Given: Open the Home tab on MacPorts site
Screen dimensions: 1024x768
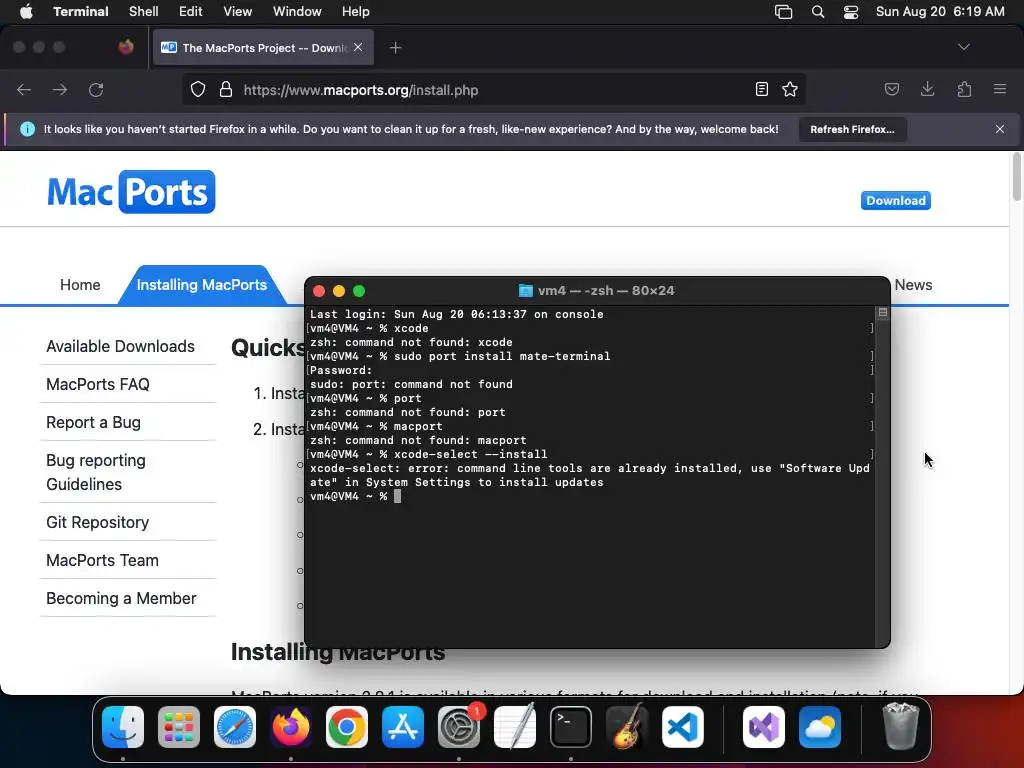Looking at the screenshot, I should pyautogui.click(x=80, y=285).
